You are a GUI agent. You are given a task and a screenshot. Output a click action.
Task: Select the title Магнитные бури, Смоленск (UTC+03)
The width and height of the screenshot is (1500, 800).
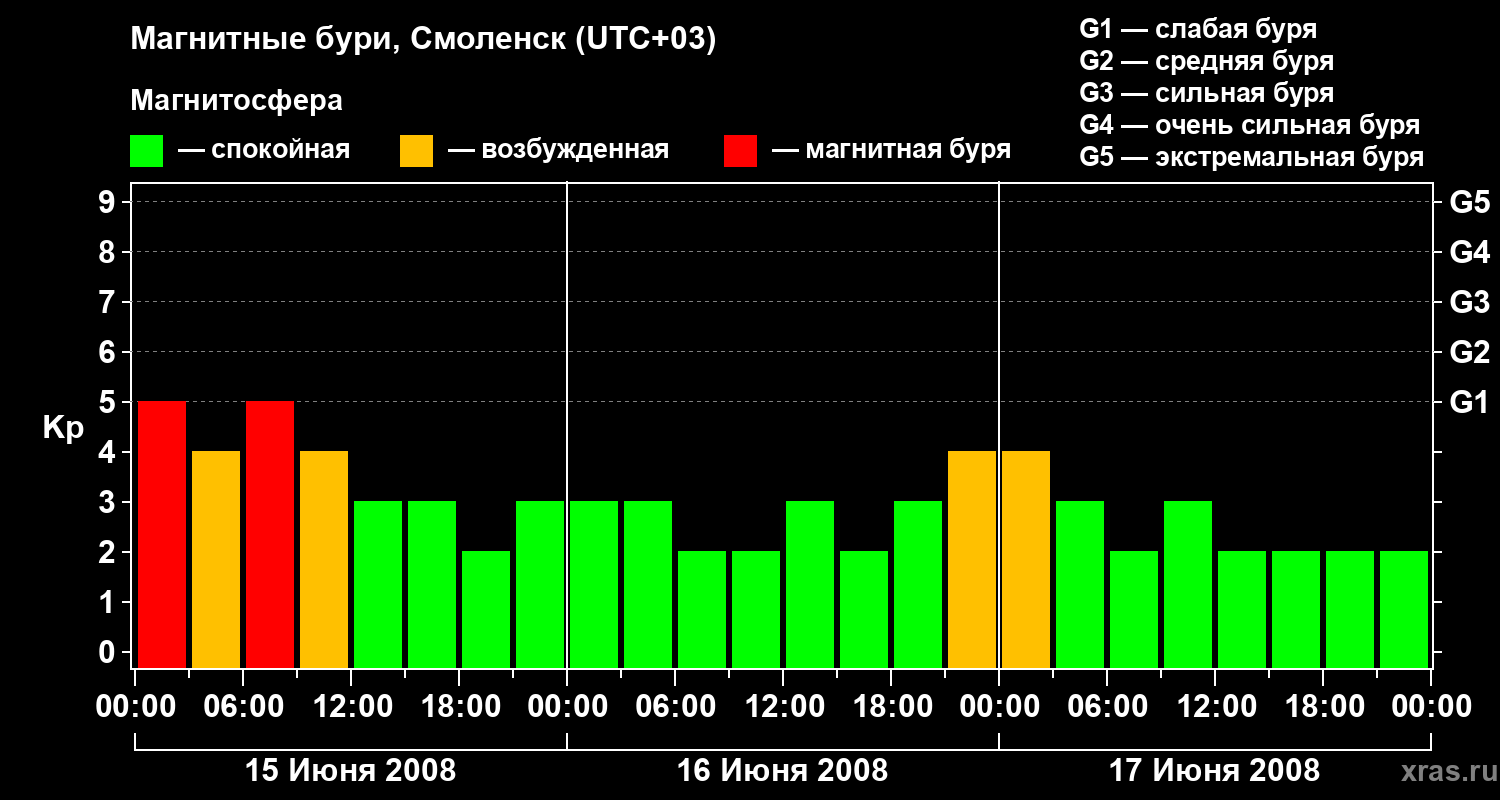tap(424, 40)
